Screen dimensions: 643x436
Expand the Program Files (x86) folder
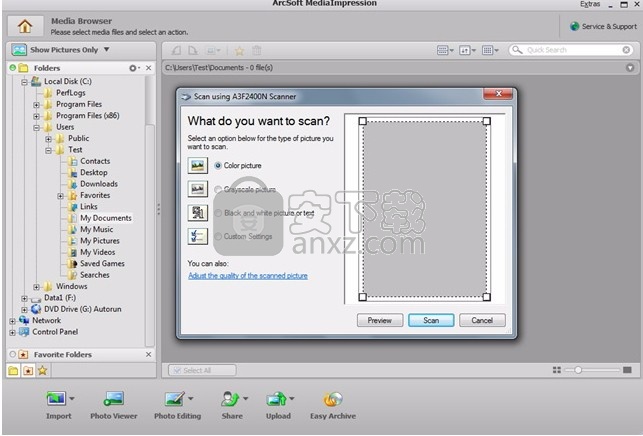[36, 116]
